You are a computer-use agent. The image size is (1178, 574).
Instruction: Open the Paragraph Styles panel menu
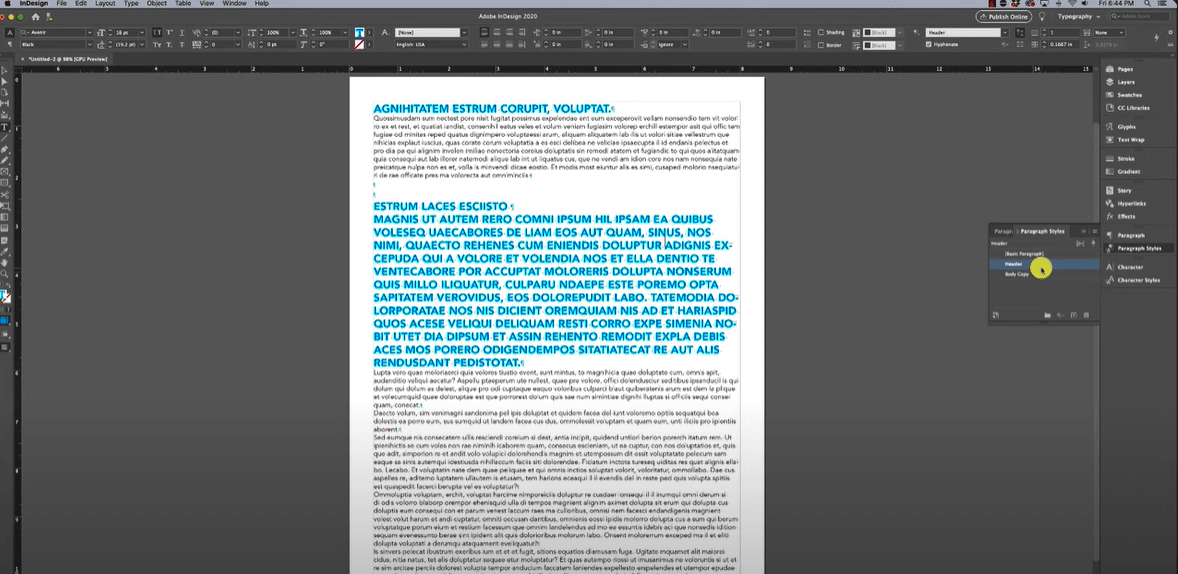click(1095, 231)
